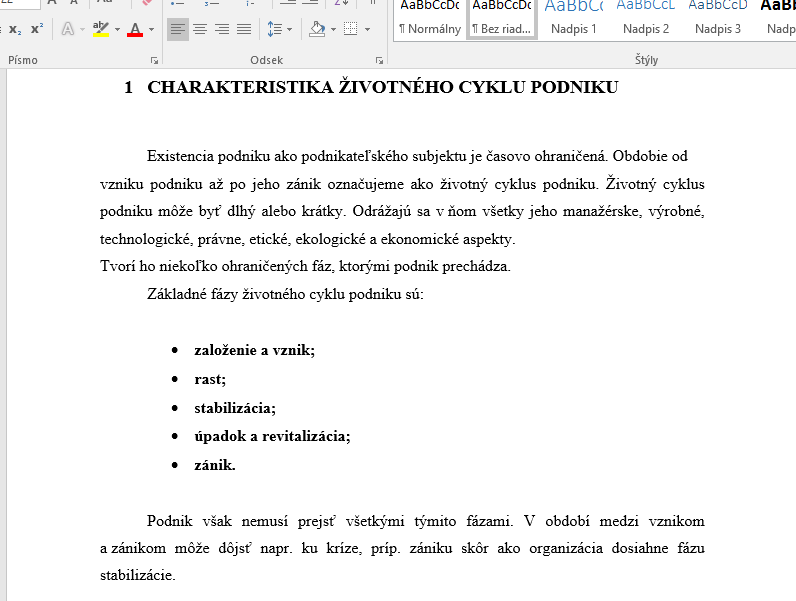Click the shading paint bucket icon
The image size is (796, 601).
316,29
